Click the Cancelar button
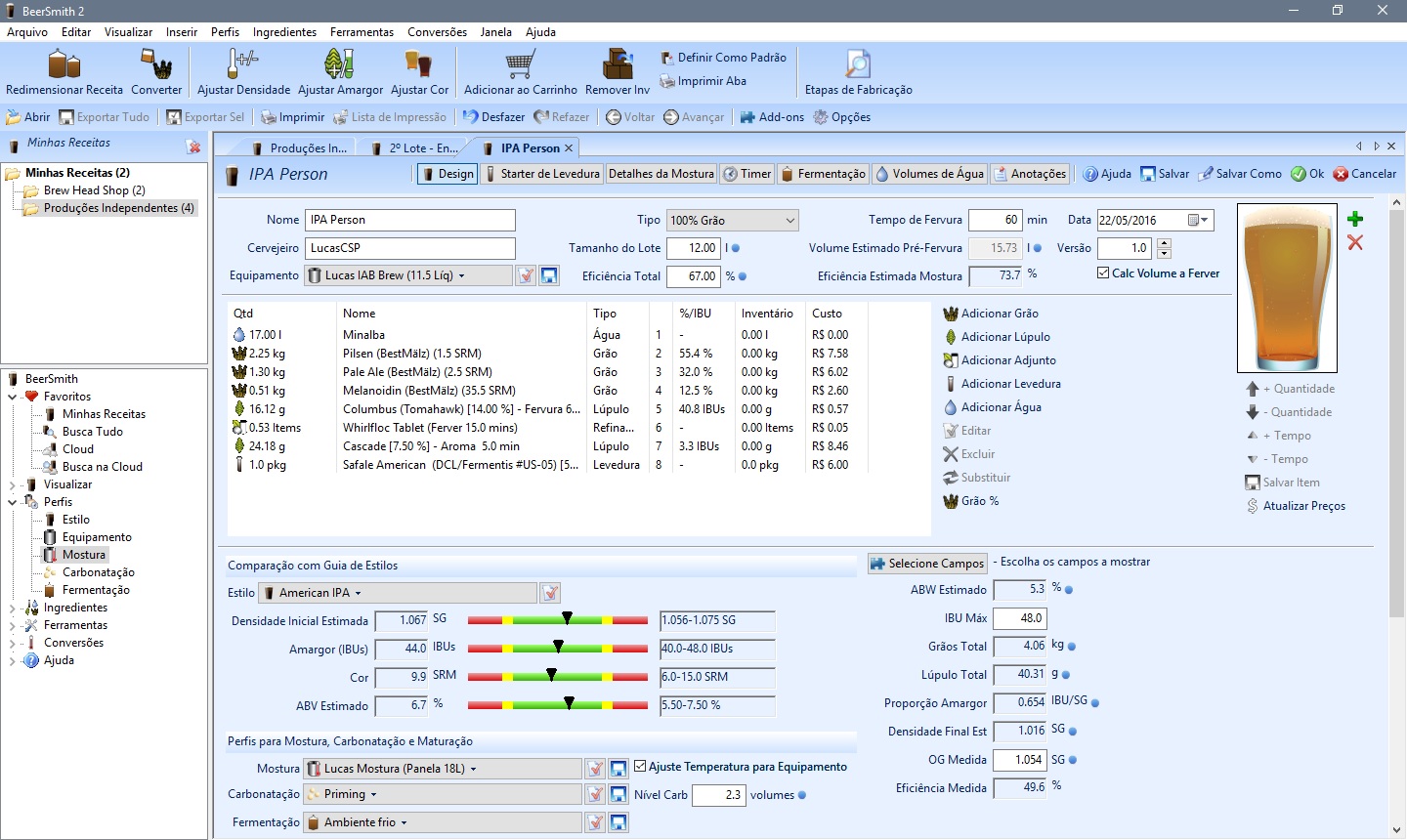The image size is (1407, 840). (1364, 174)
